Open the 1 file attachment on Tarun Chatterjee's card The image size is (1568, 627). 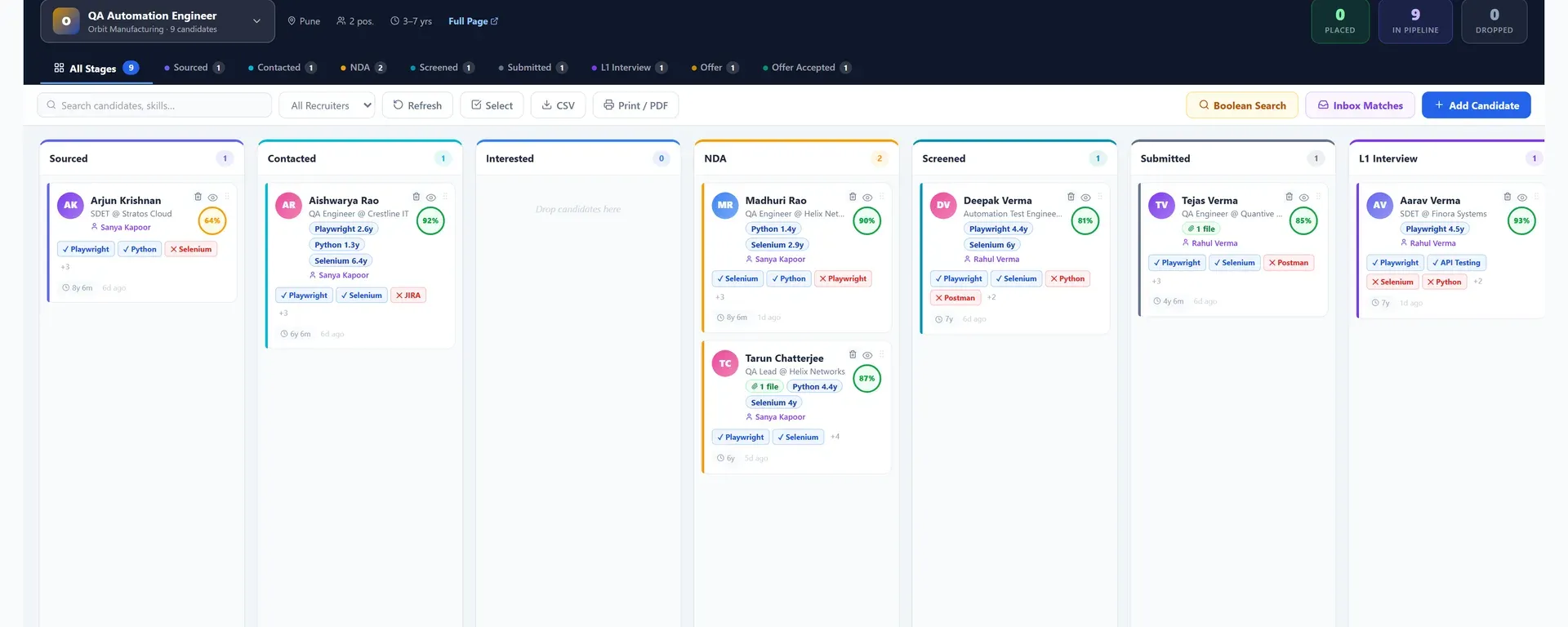[x=765, y=387]
